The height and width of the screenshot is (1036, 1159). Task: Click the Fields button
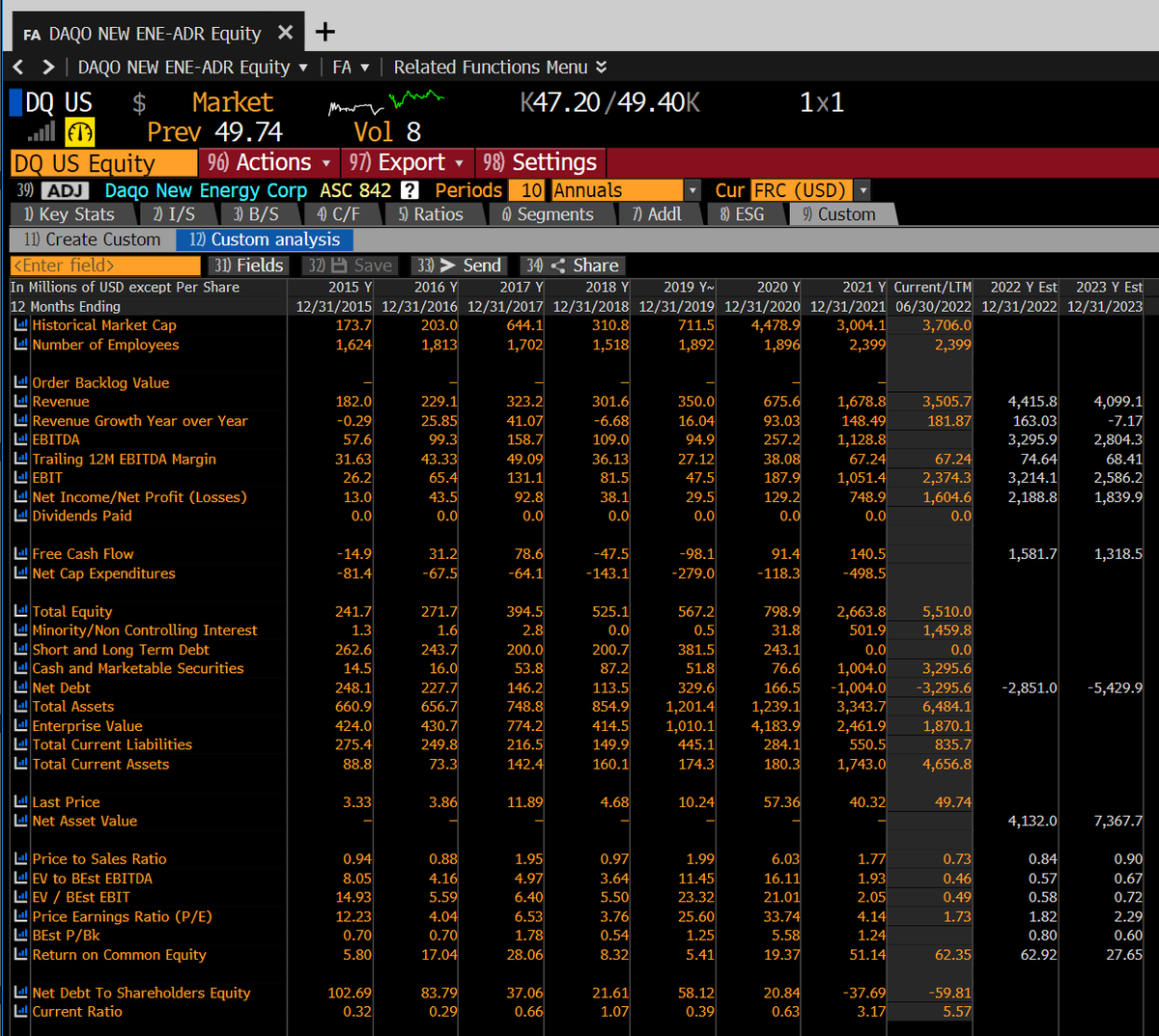[x=248, y=266]
